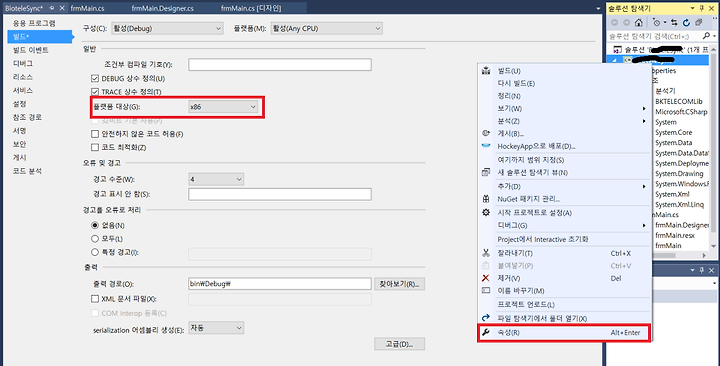This screenshot has height=366, width=720.
Task: Open the 구성(C) configuration dropdown
Action: point(167,28)
